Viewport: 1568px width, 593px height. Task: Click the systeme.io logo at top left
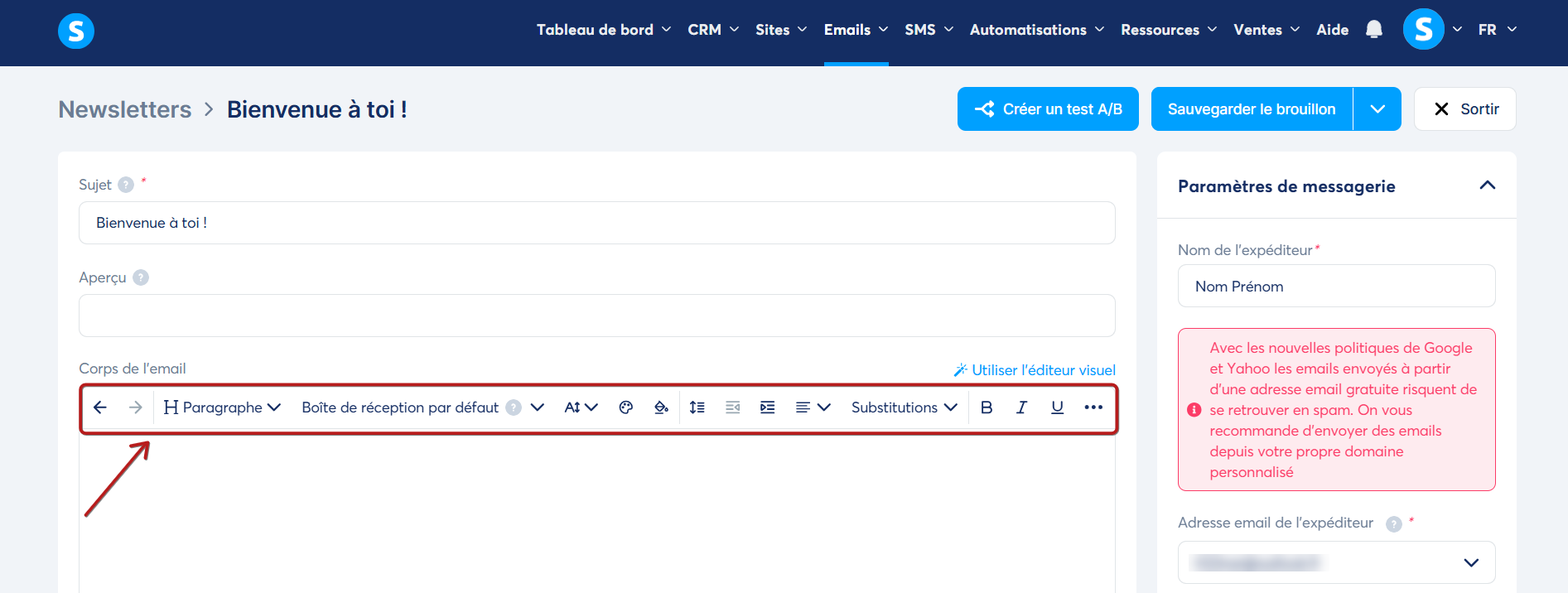(76, 31)
